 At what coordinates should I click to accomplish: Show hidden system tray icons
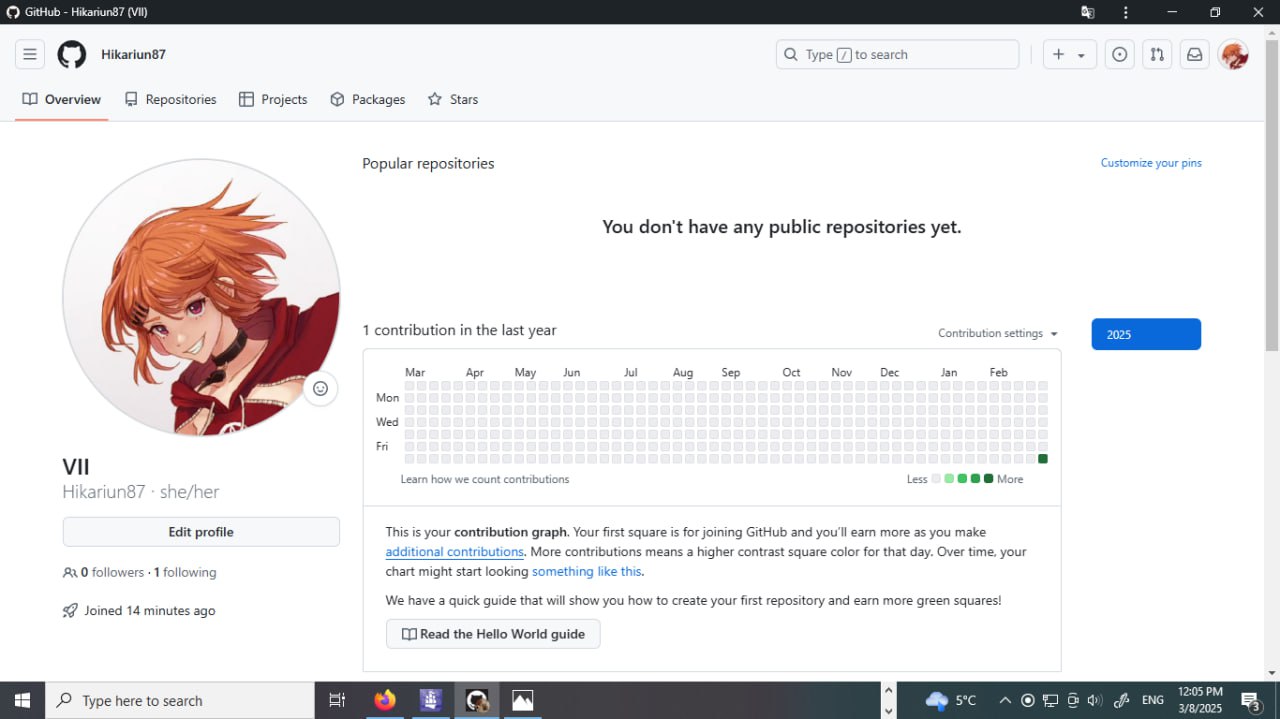[1005, 700]
